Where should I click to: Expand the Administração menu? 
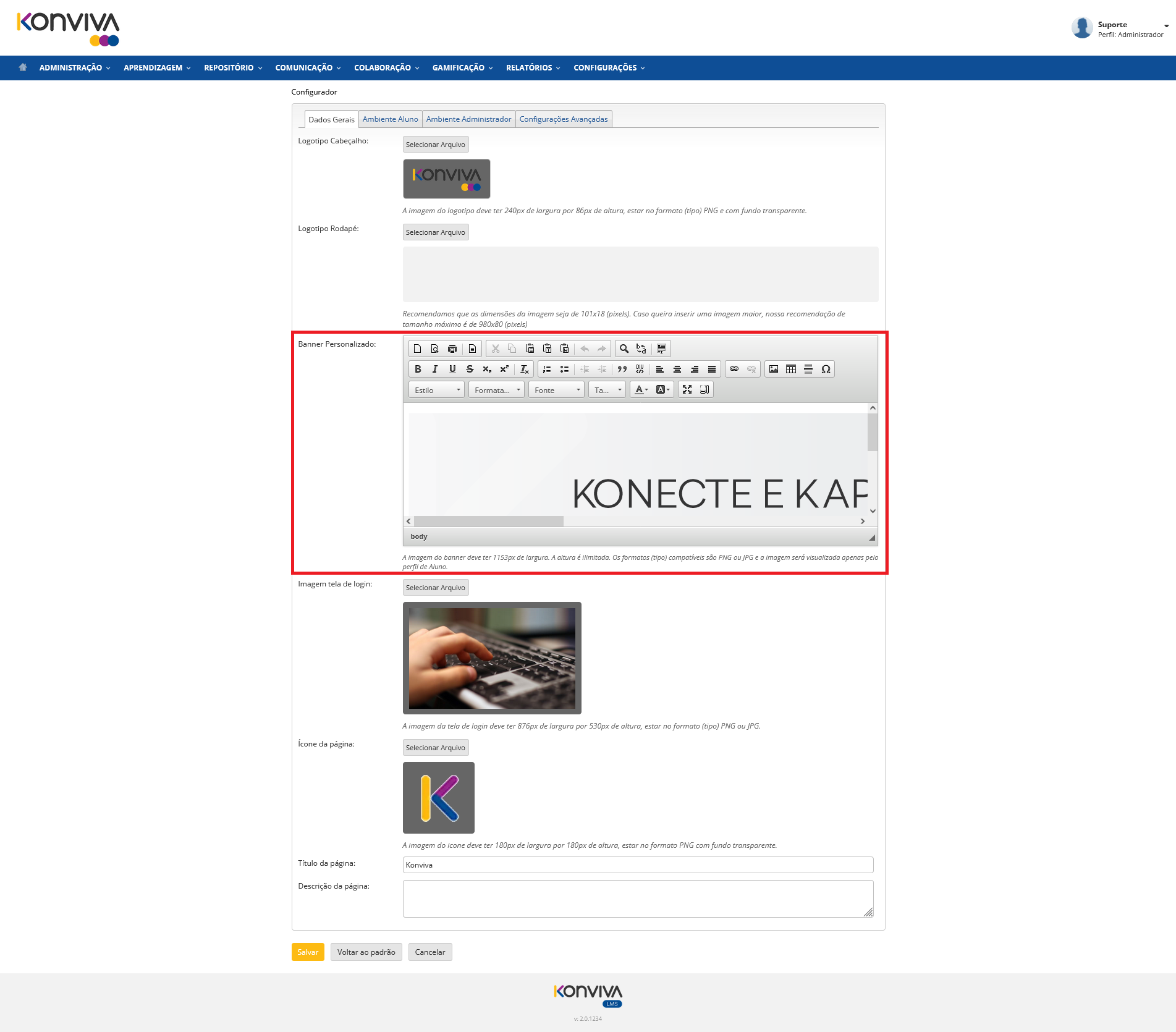point(75,68)
